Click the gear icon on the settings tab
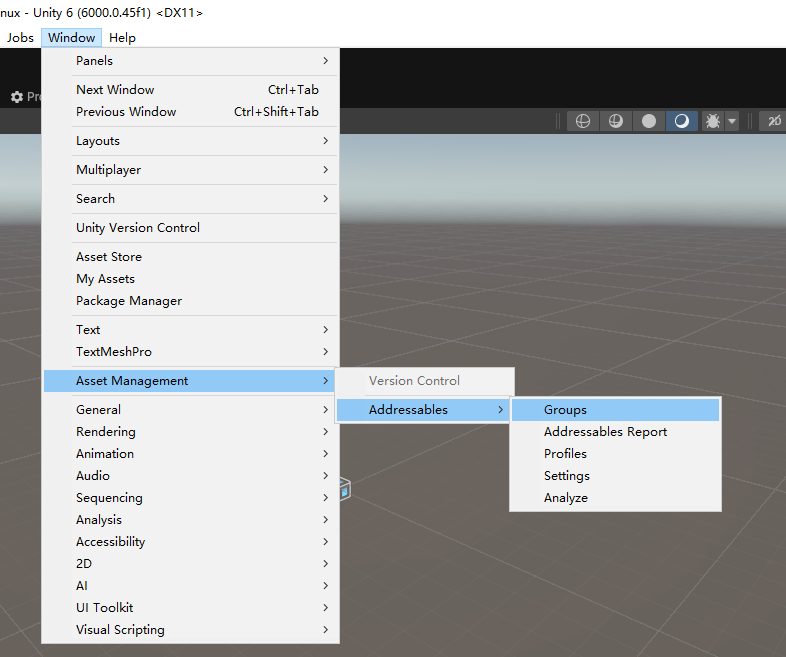Screen dimensions: 786x657 tap(17, 97)
